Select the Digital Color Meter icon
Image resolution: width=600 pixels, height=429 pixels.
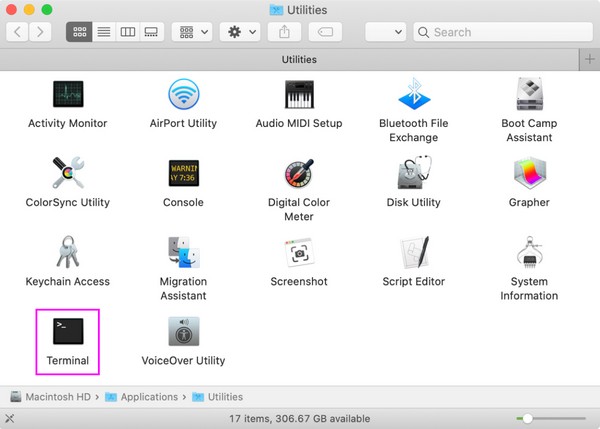click(x=299, y=173)
